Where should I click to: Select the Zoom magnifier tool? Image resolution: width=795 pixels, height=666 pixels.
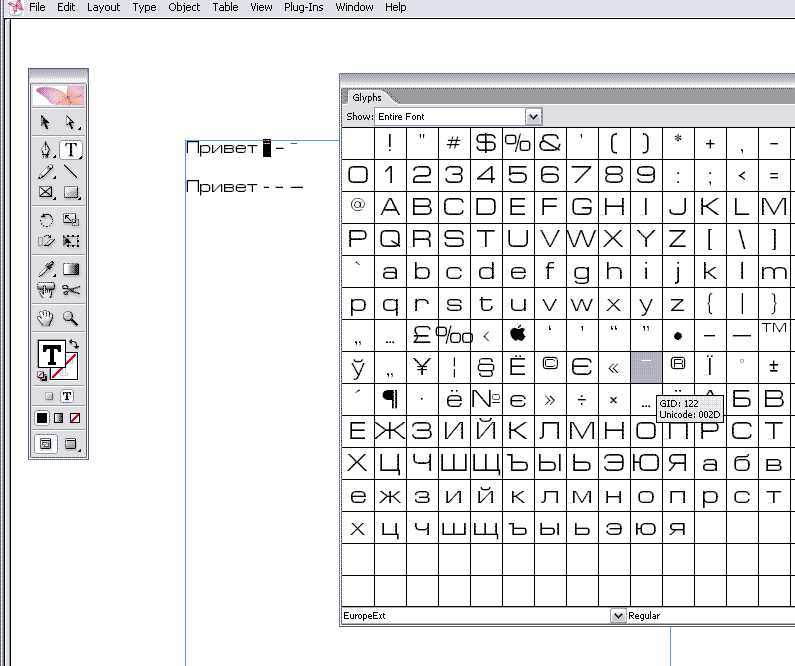coord(70,318)
